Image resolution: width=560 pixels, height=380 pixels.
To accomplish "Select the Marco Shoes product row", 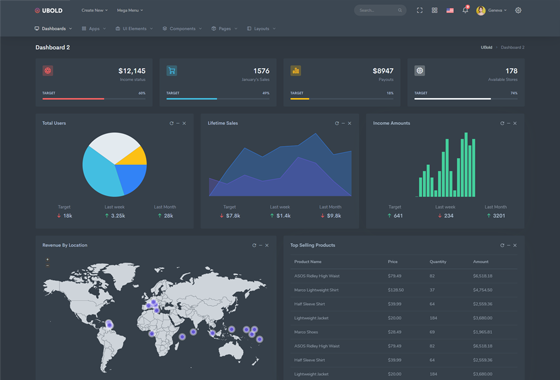I will (404, 332).
